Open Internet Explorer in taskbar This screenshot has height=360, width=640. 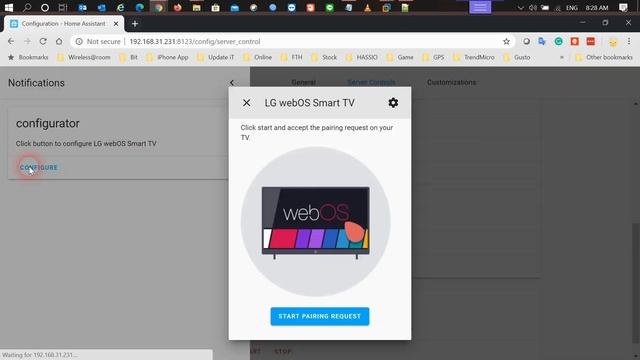coord(120,7)
